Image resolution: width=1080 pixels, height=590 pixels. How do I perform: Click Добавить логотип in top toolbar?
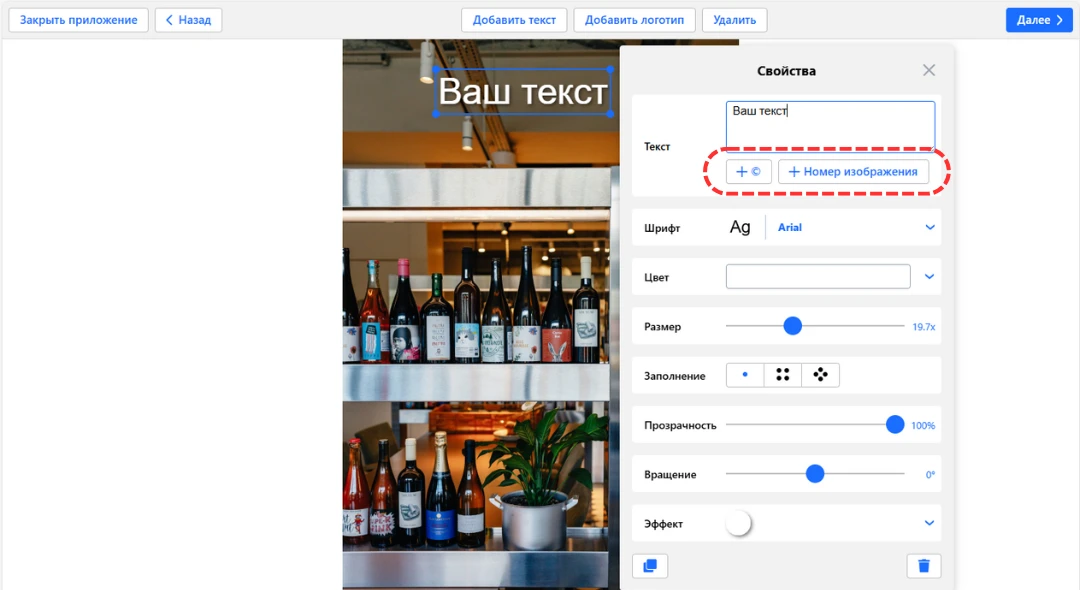pyautogui.click(x=634, y=20)
